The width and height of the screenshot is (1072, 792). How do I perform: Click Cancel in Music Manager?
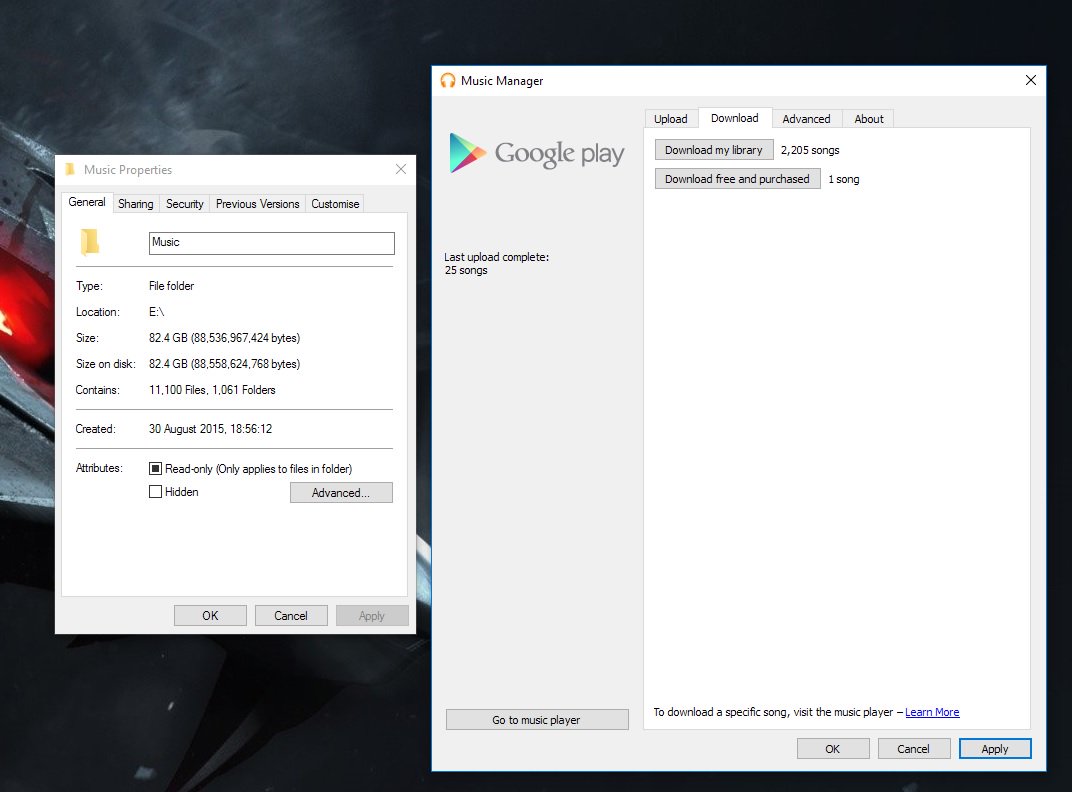[913, 749]
